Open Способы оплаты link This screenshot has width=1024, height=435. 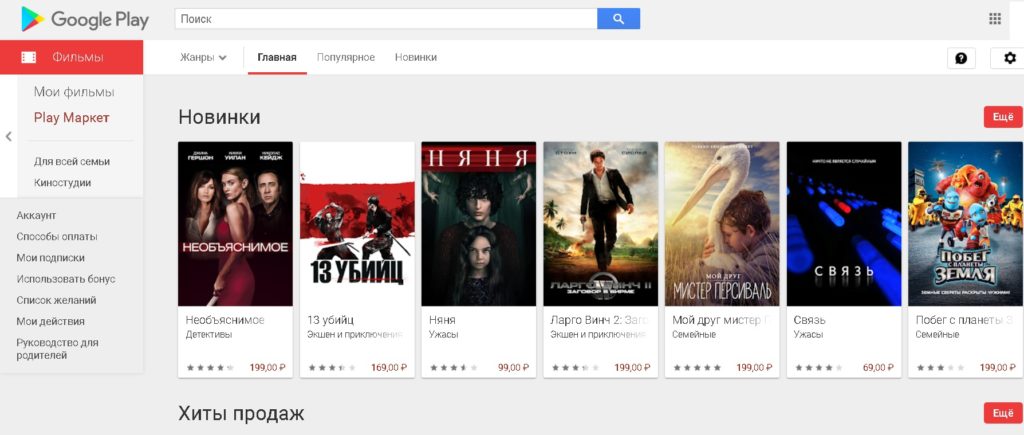(x=57, y=237)
